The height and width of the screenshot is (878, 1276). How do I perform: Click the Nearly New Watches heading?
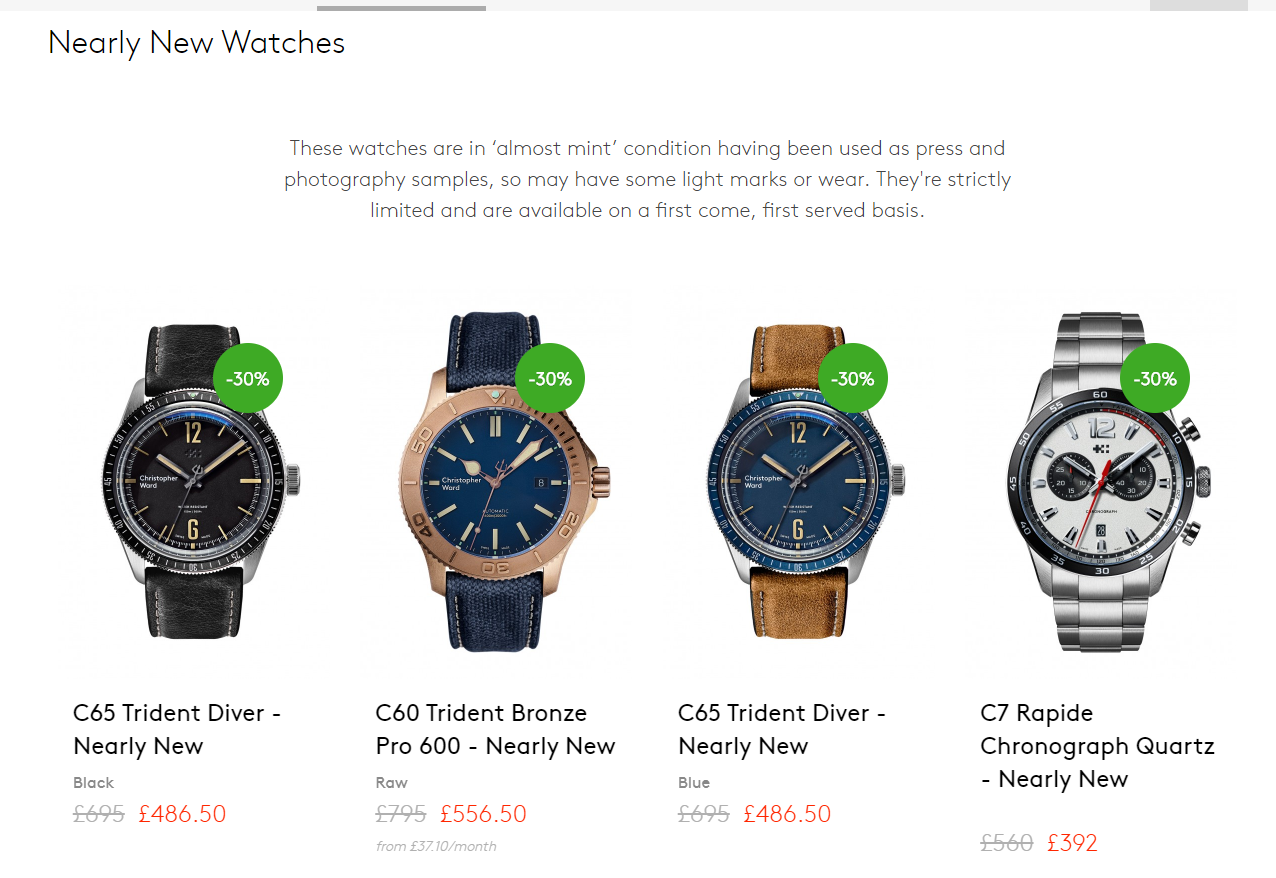click(196, 42)
